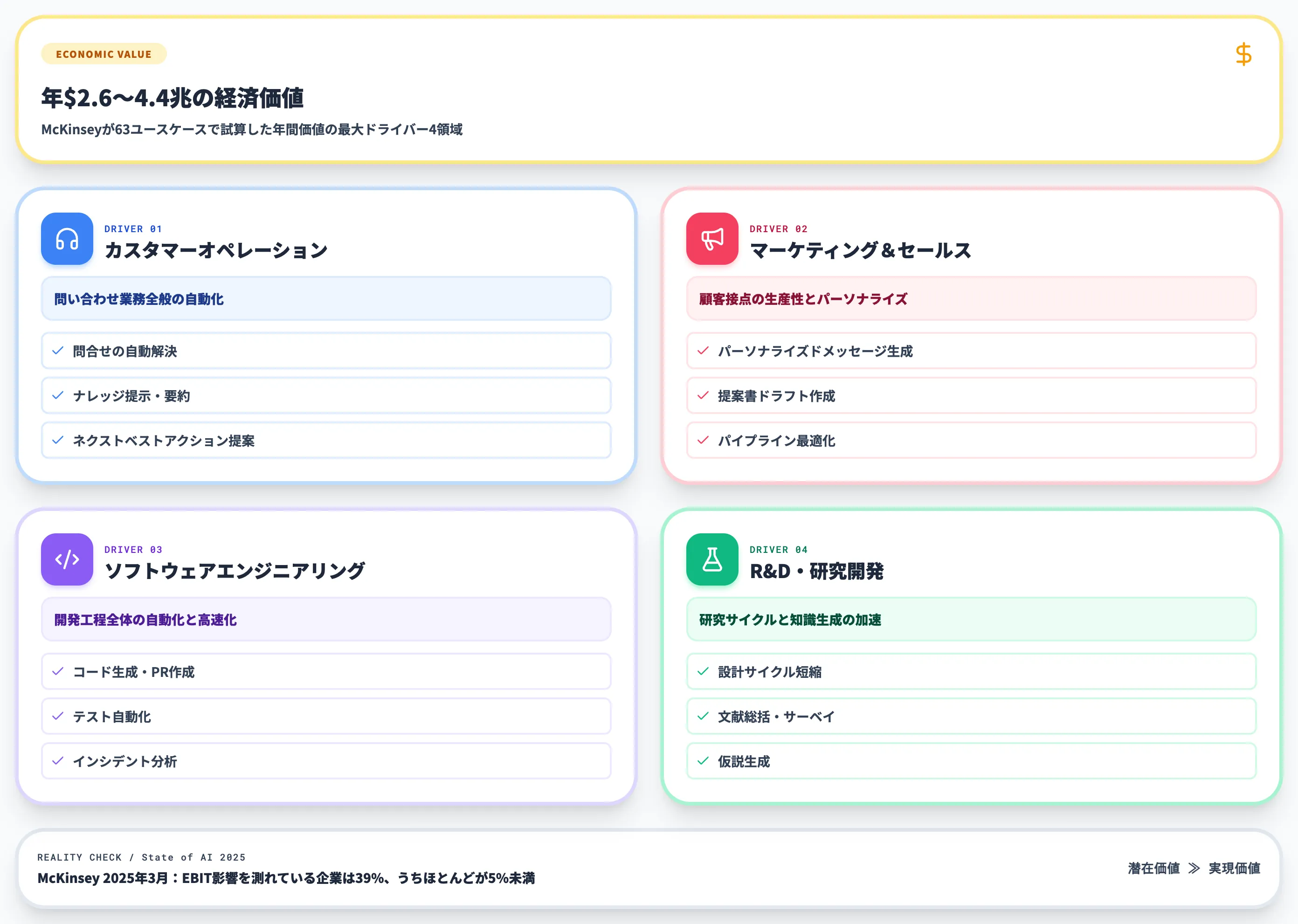
Task: Click checkmark beside ナレッジ提示・要約
Action: click(x=57, y=395)
